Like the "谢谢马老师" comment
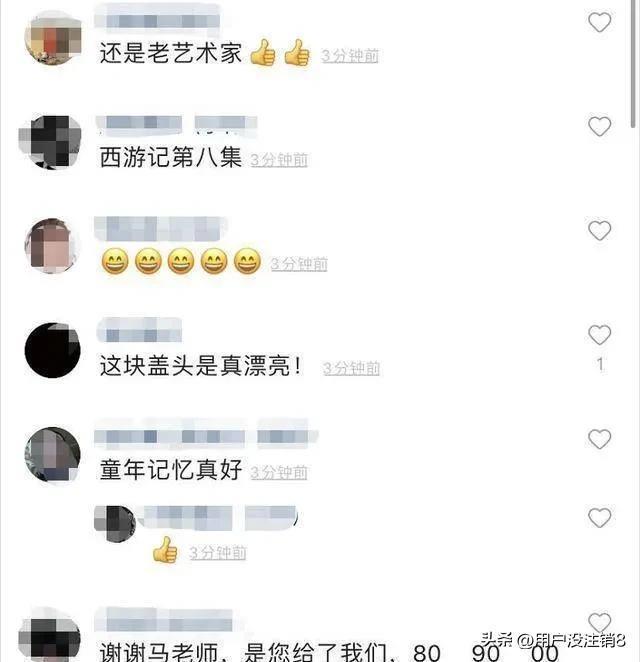Screen dimensions: 640x662 click(x=599, y=622)
